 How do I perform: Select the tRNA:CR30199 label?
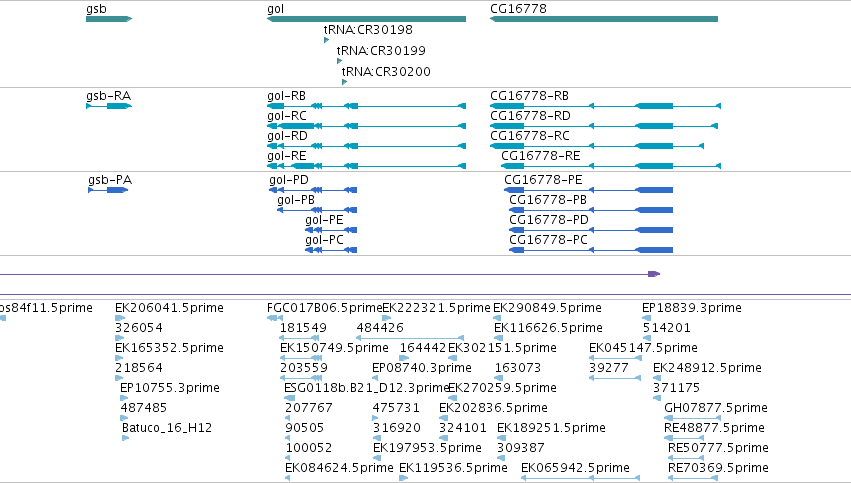[381, 51]
